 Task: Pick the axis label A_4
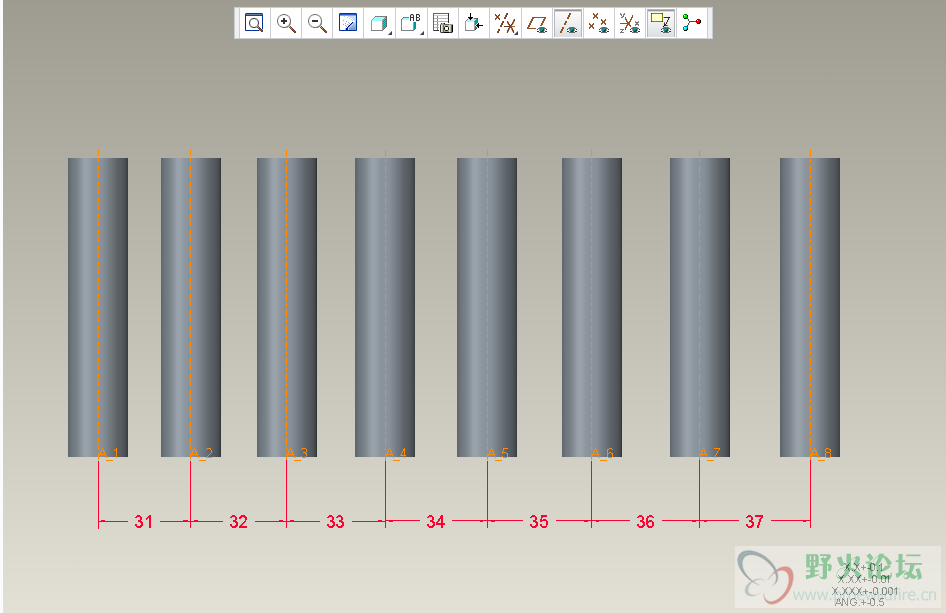(396, 453)
